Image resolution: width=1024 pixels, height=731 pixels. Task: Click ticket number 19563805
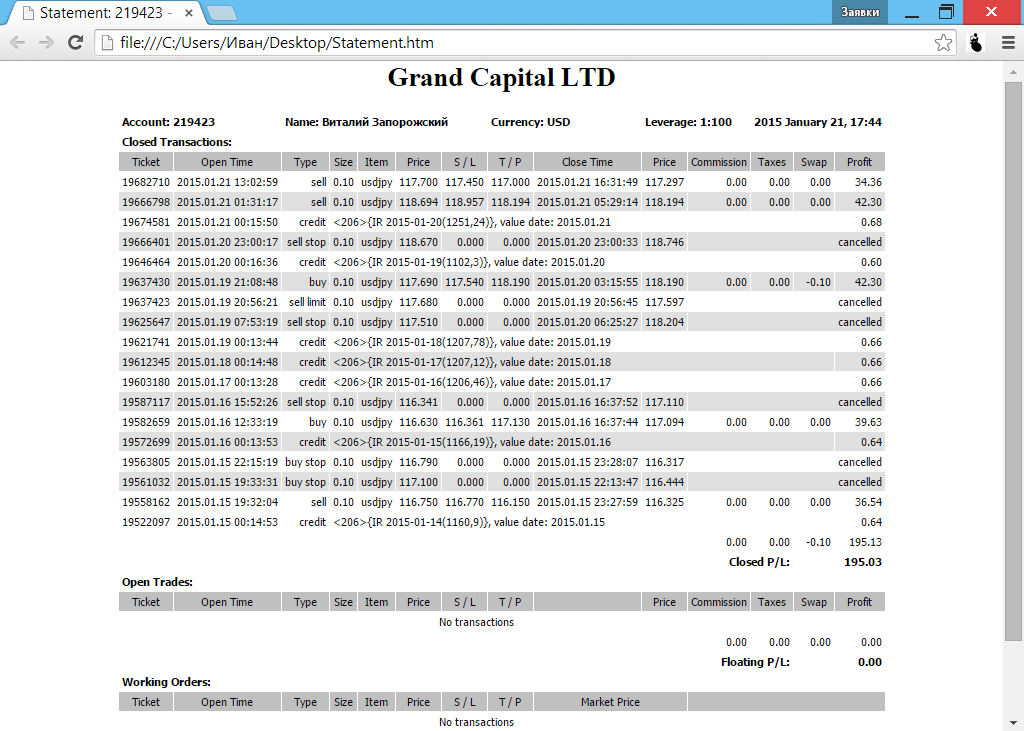[146, 462]
